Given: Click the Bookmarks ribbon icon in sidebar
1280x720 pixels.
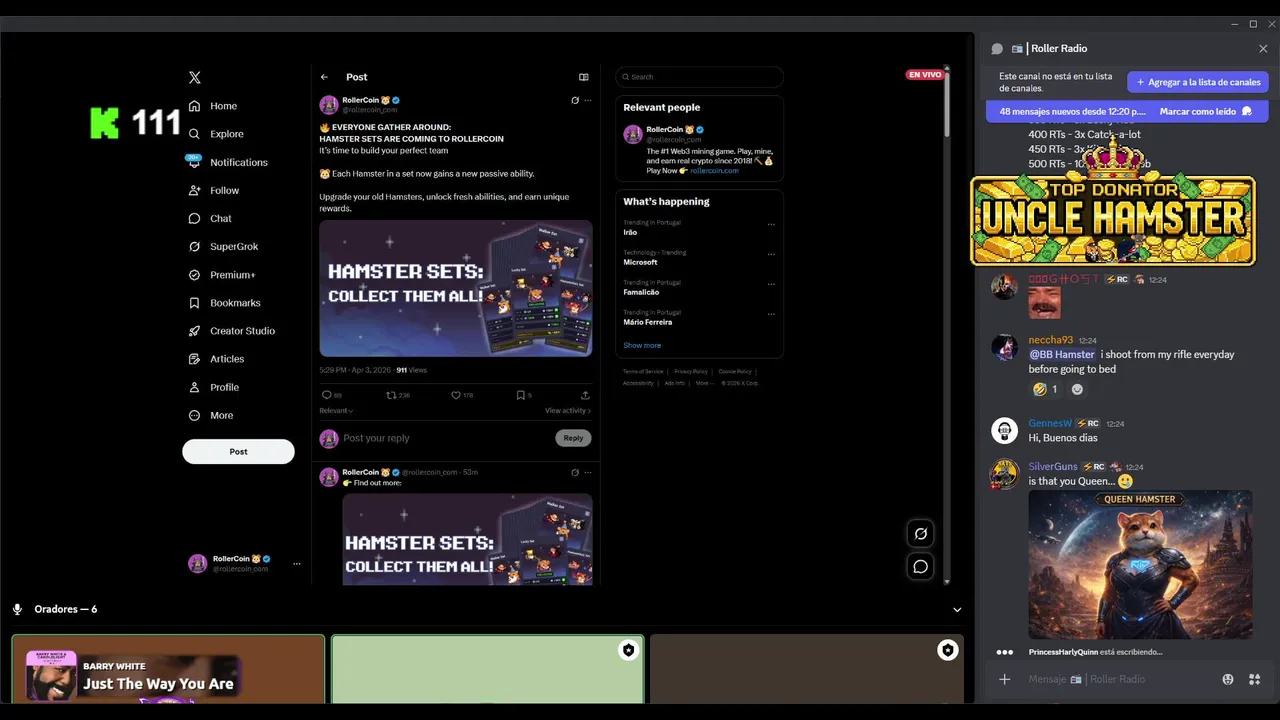Looking at the screenshot, I should point(195,303).
